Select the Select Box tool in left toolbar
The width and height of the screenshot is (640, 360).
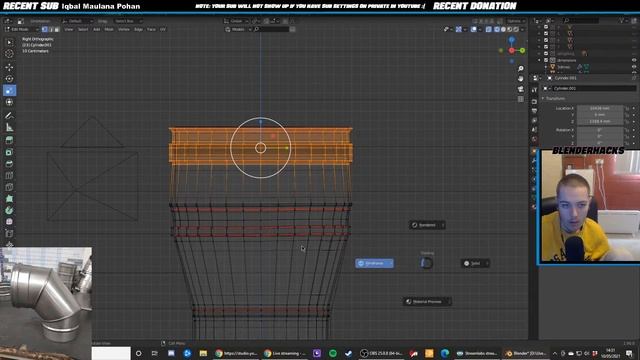pos(9,42)
